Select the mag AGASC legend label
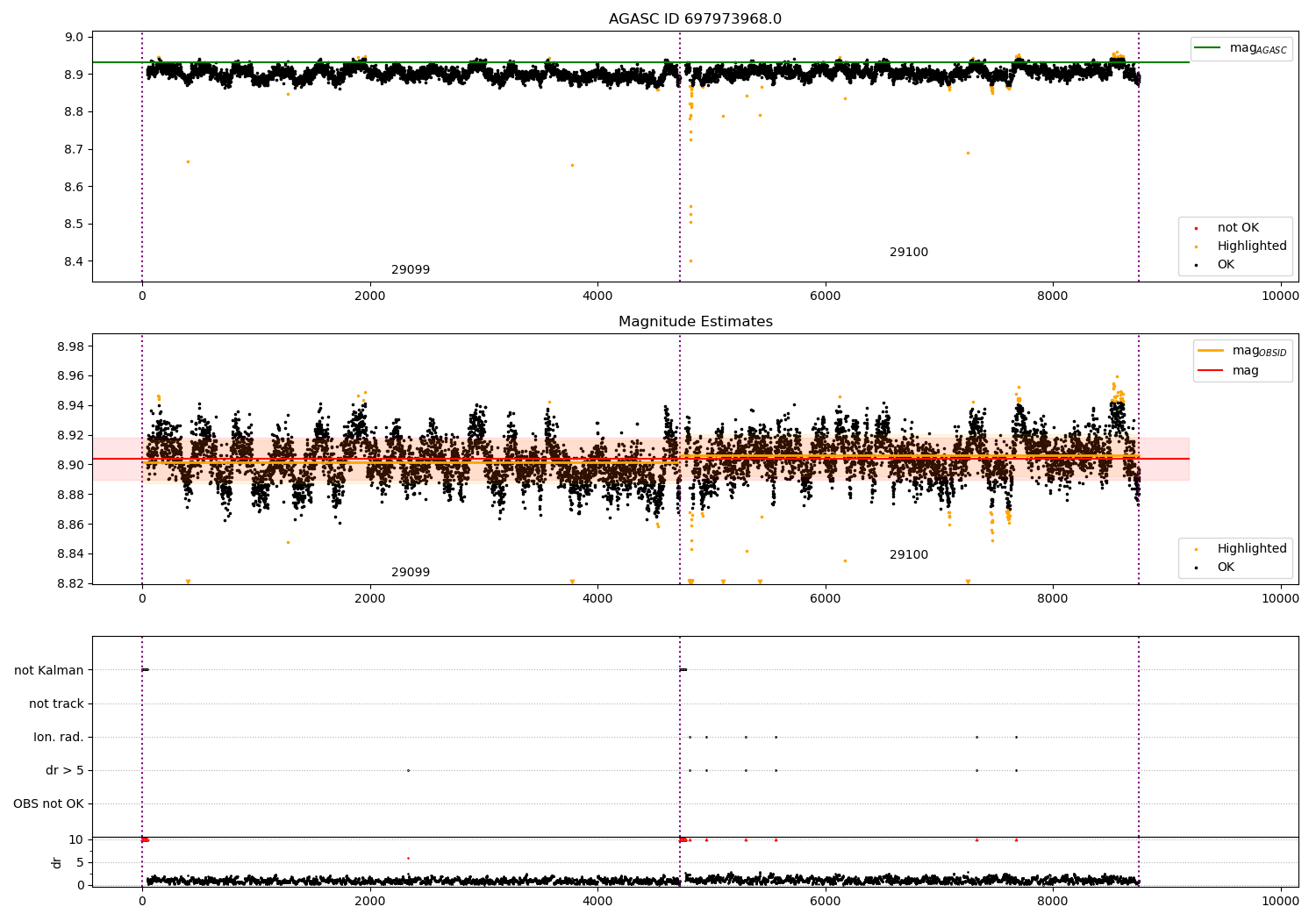 1258,48
